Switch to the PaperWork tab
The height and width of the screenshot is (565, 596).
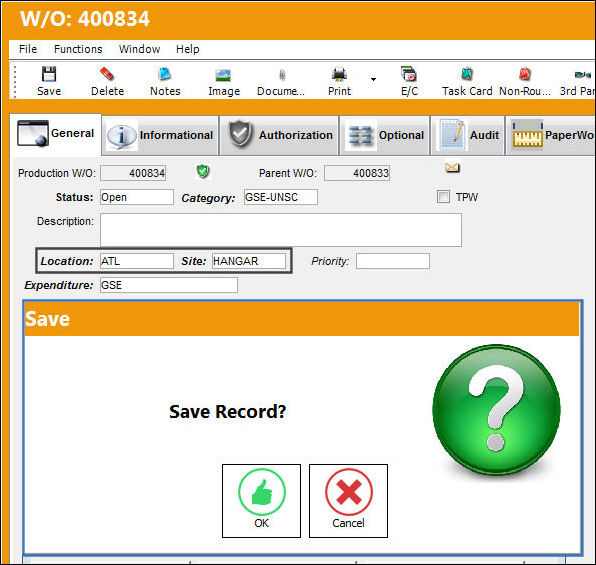551,135
